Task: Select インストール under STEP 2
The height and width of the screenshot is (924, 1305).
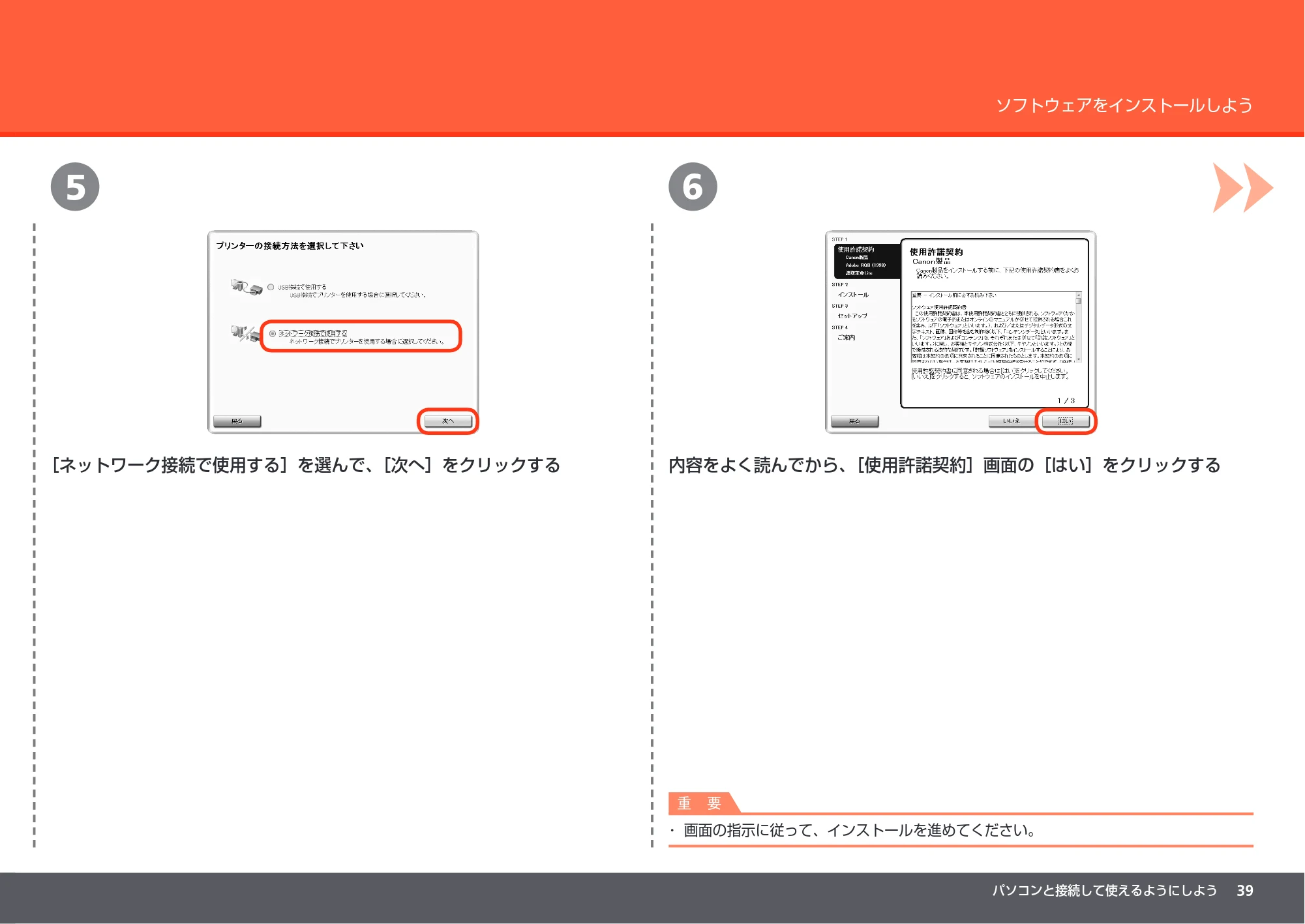Action: pyautogui.click(x=853, y=295)
